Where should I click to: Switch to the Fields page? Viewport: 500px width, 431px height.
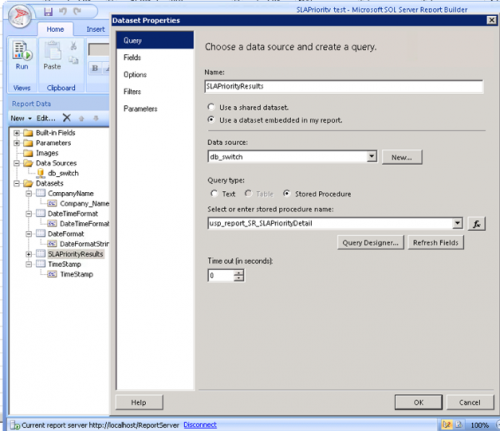(132, 57)
